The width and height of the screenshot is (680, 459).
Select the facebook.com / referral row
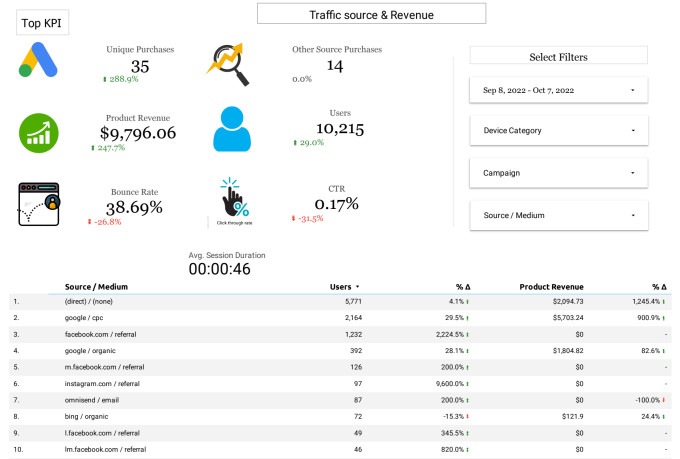tap(340, 334)
